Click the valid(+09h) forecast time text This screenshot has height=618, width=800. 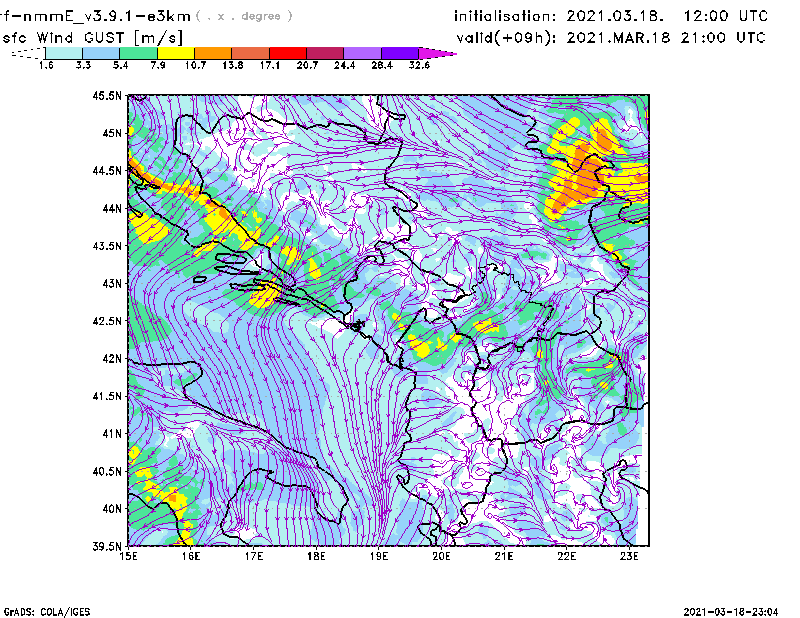click(610, 37)
